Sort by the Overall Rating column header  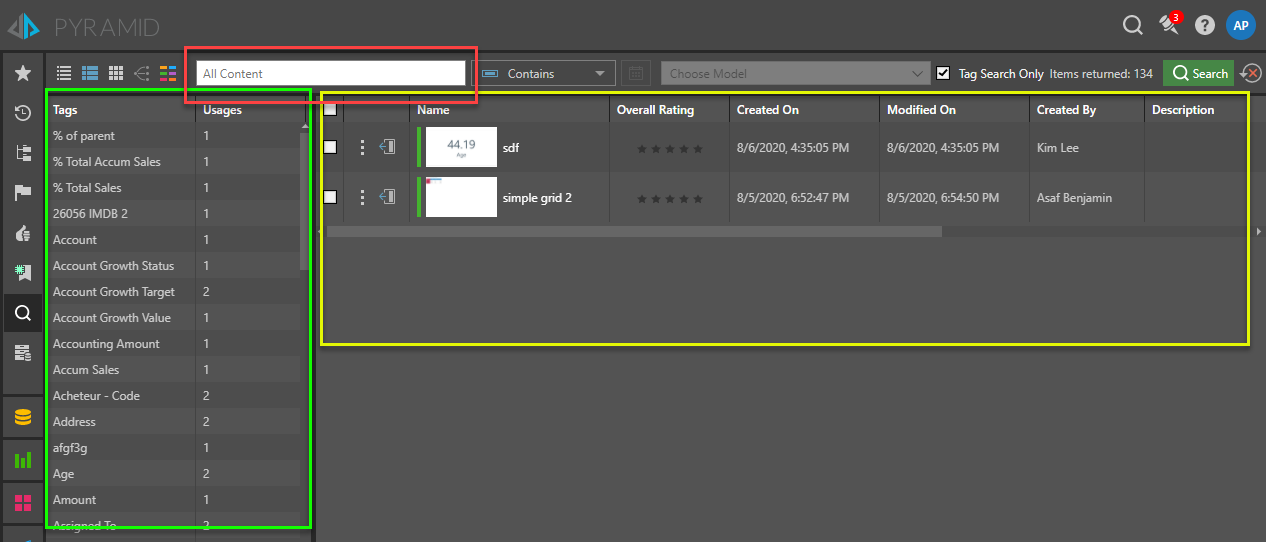coord(655,110)
